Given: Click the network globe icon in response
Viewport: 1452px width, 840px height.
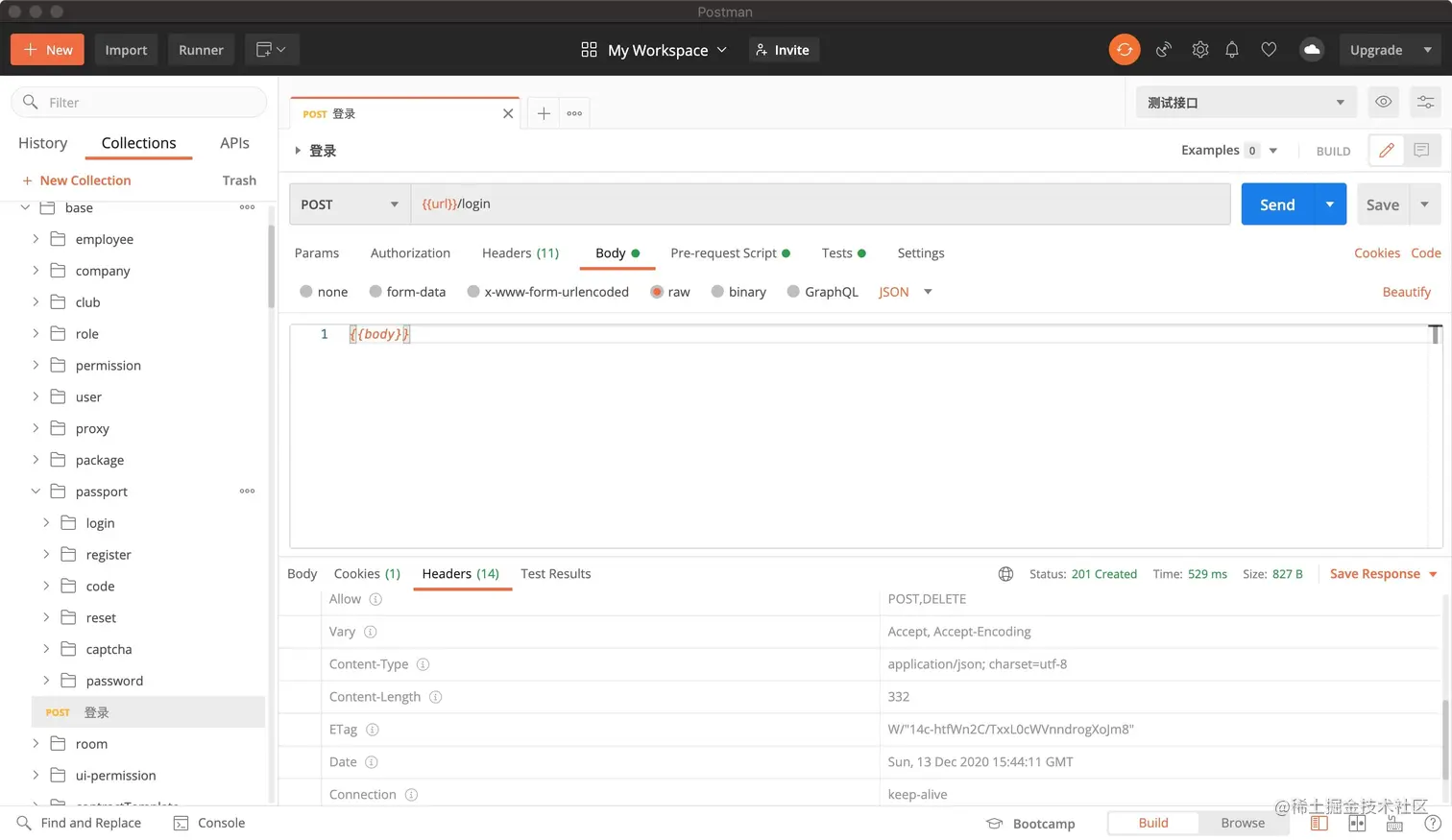Looking at the screenshot, I should tap(1005, 574).
